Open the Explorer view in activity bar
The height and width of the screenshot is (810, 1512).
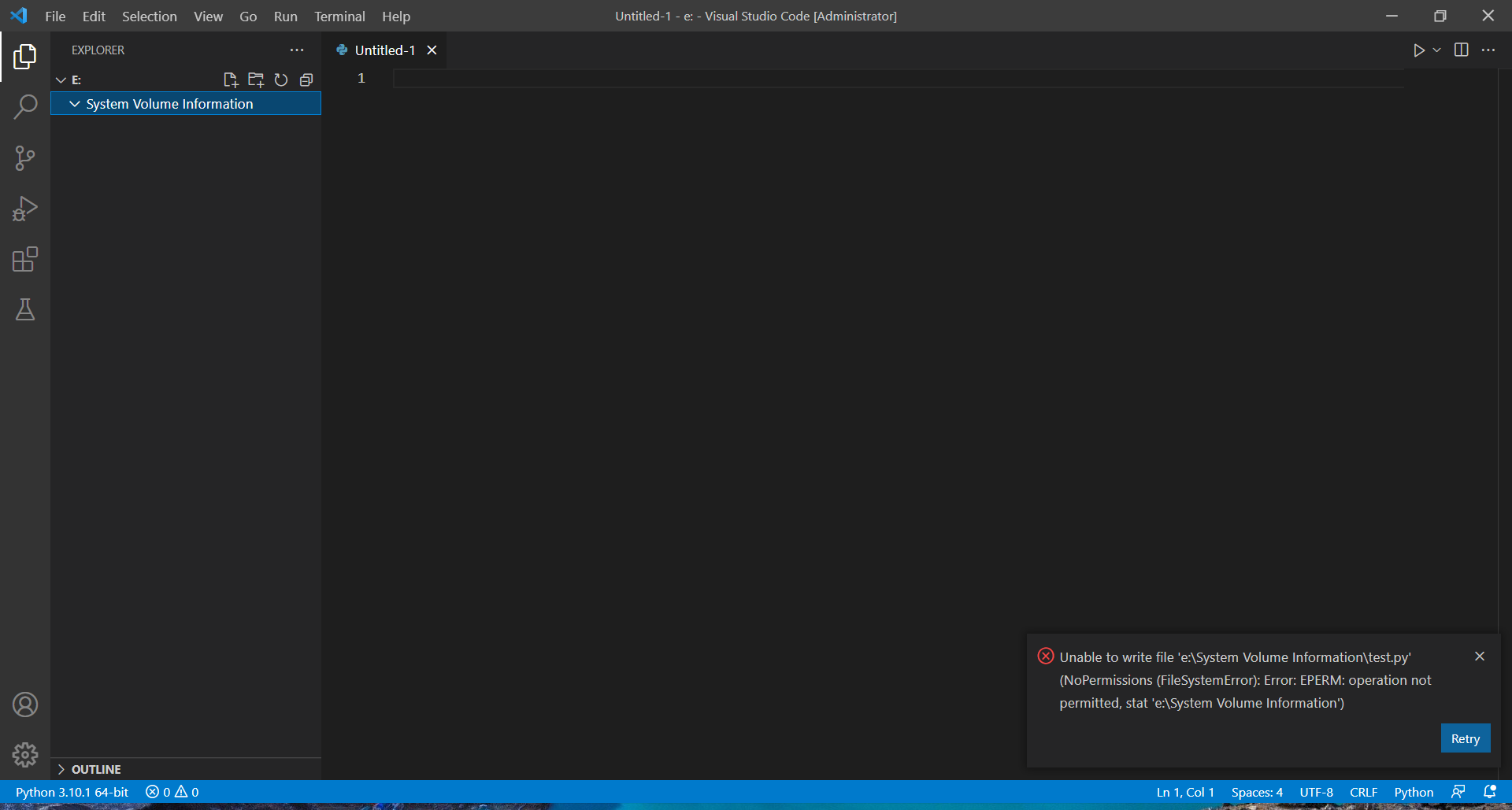(25, 57)
